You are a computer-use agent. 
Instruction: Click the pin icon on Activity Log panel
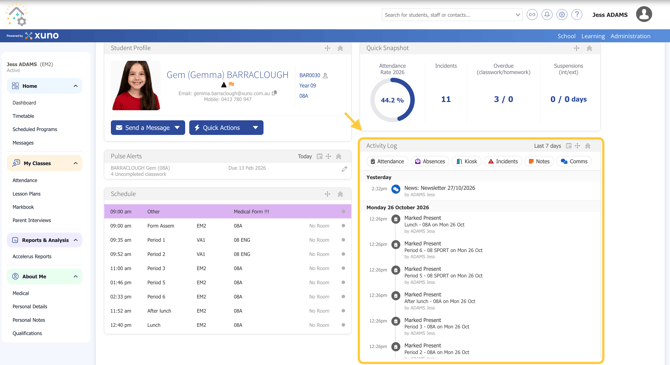coord(588,146)
